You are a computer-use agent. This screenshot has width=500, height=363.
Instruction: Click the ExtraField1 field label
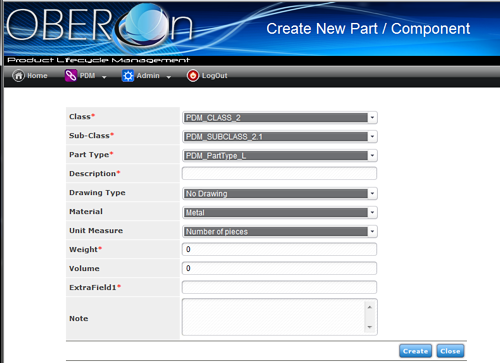pos(95,288)
